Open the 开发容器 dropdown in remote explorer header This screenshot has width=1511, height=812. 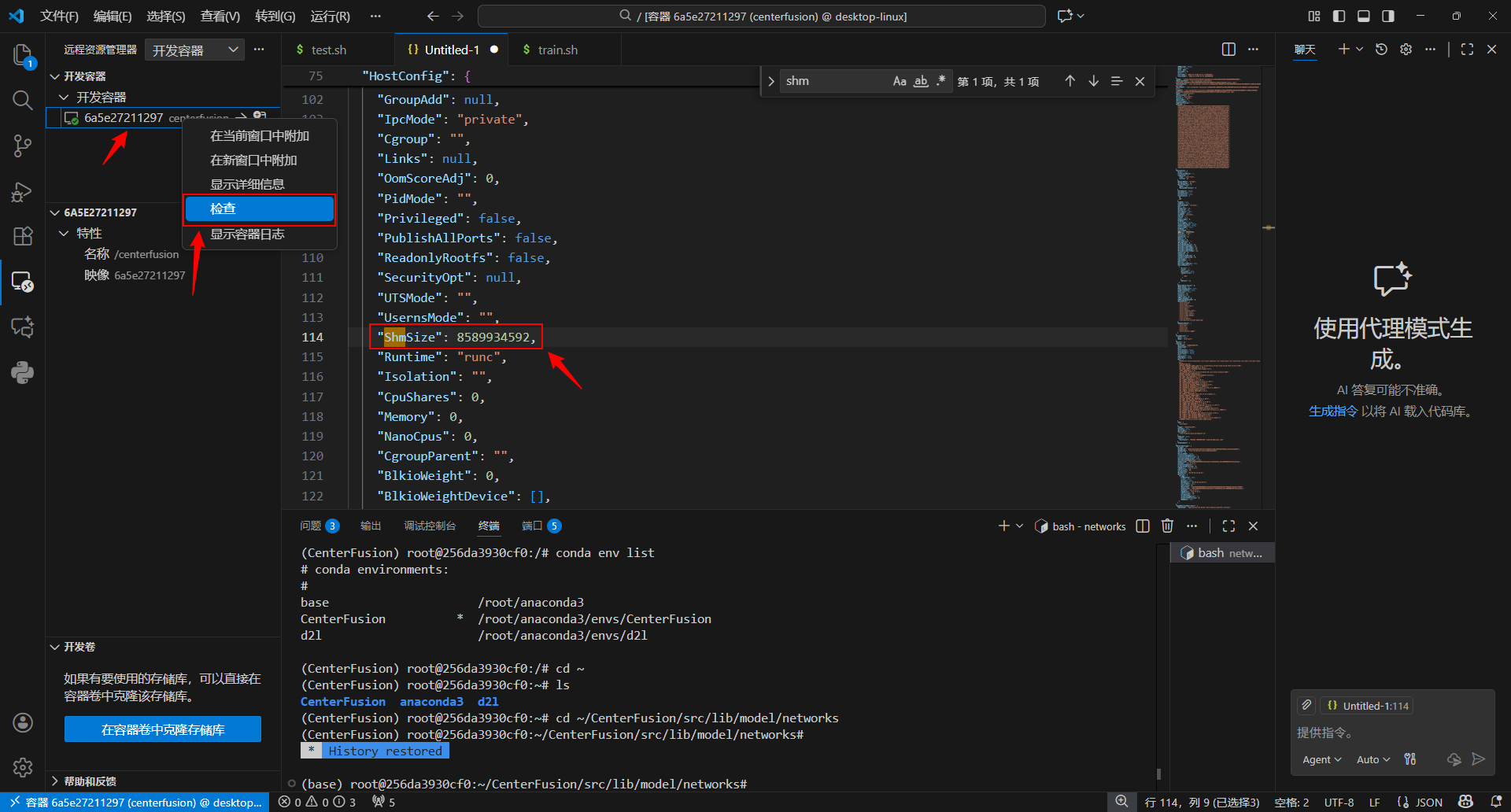pos(194,50)
